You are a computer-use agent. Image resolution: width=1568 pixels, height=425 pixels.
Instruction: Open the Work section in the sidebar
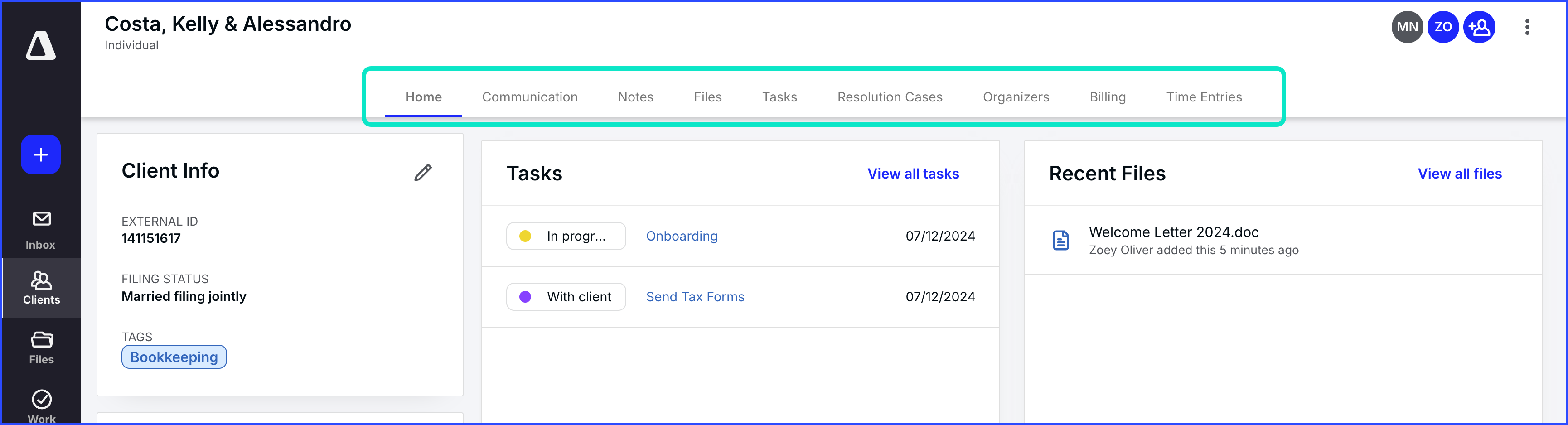[x=40, y=405]
